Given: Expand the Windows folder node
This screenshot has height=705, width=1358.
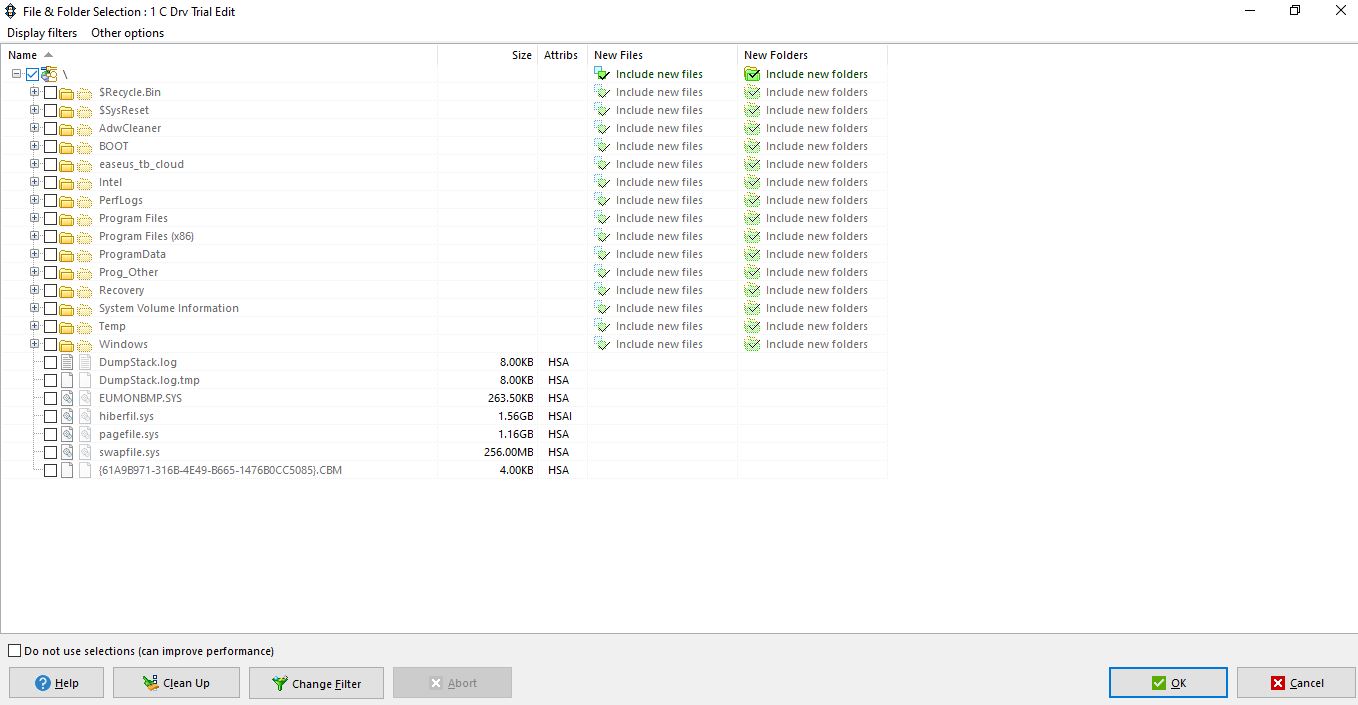Looking at the screenshot, I should (34, 344).
